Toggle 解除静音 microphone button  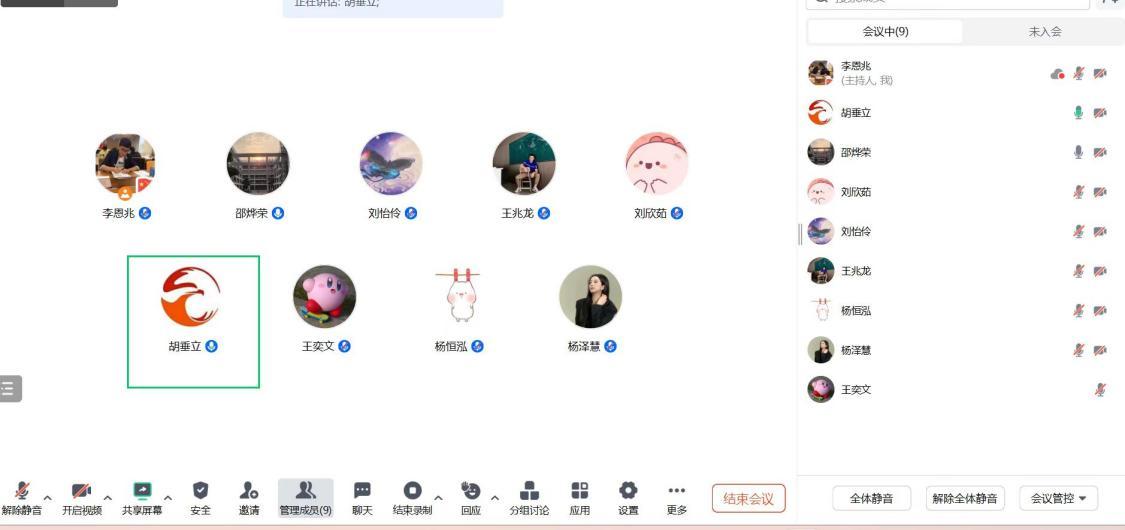[x=22, y=491]
